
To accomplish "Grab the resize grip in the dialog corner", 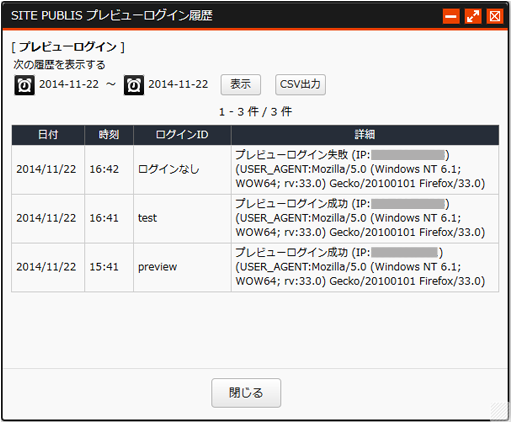I will (x=500, y=411).
